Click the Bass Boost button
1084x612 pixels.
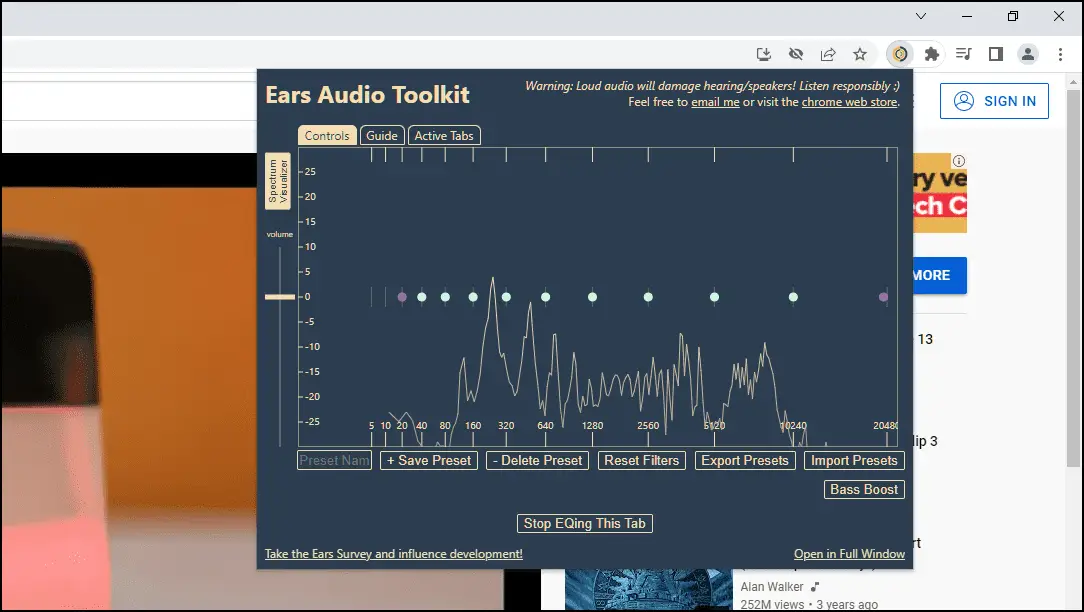[x=864, y=490]
